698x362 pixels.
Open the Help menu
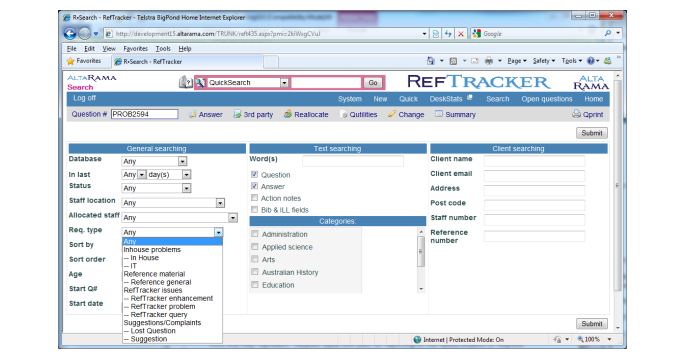click(x=185, y=49)
